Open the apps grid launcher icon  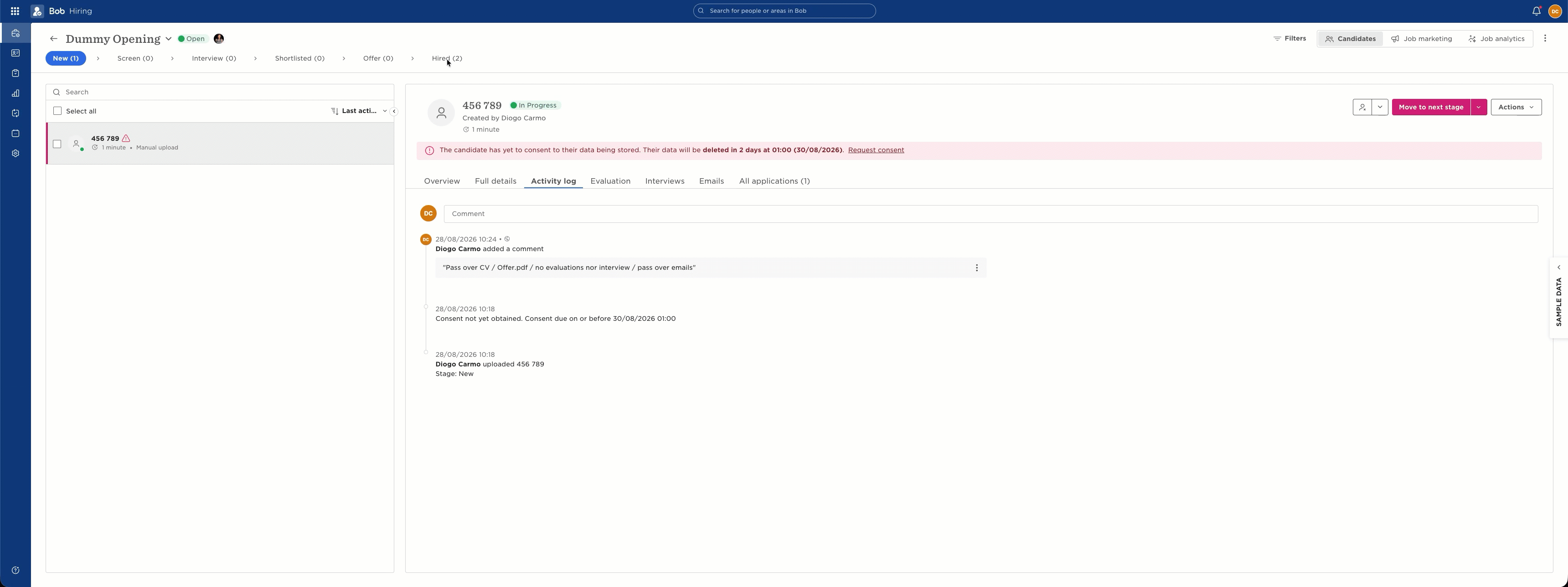[15, 11]
